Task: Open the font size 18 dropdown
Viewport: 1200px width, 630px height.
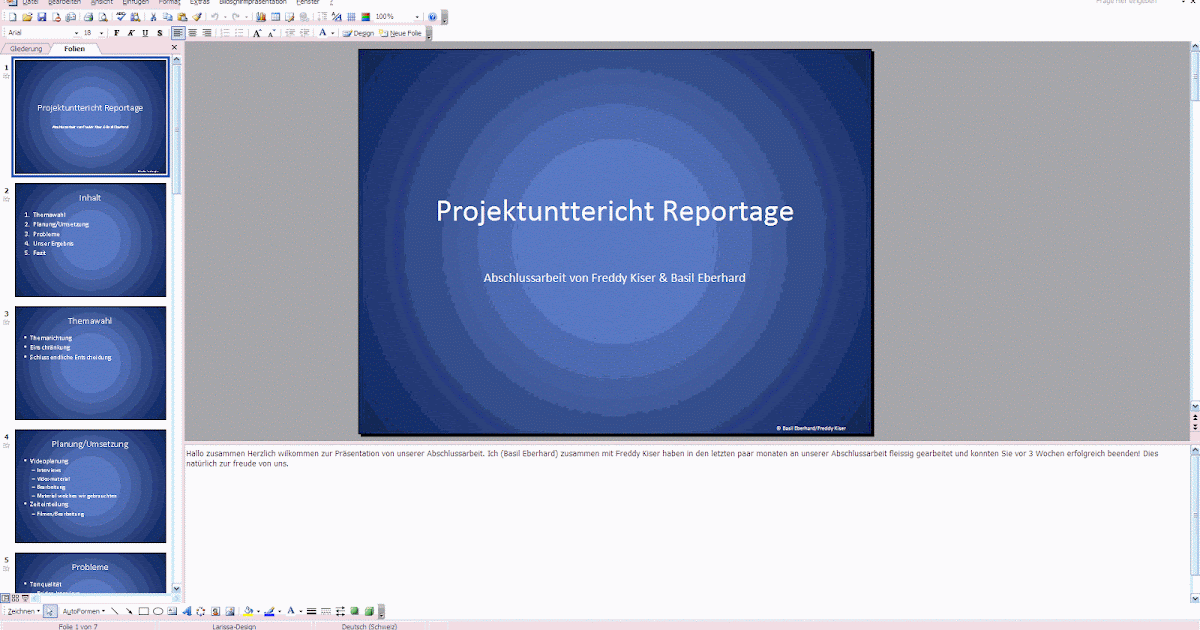Action: [x=101, y=33]
